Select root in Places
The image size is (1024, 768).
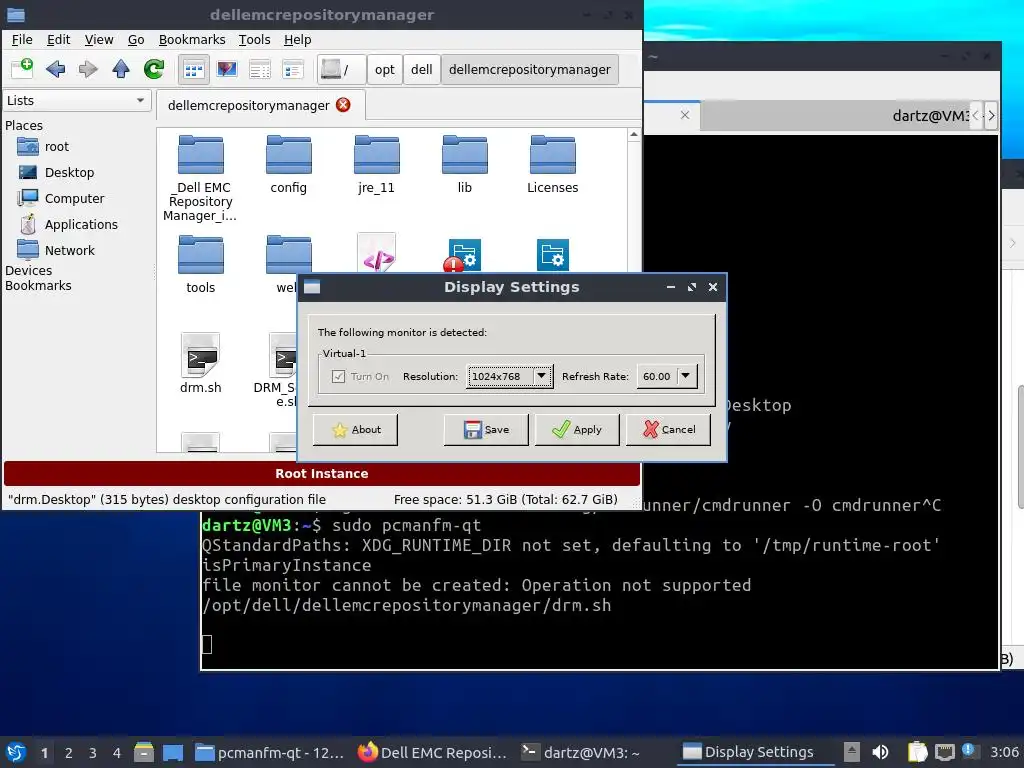[x=56, y=147]
